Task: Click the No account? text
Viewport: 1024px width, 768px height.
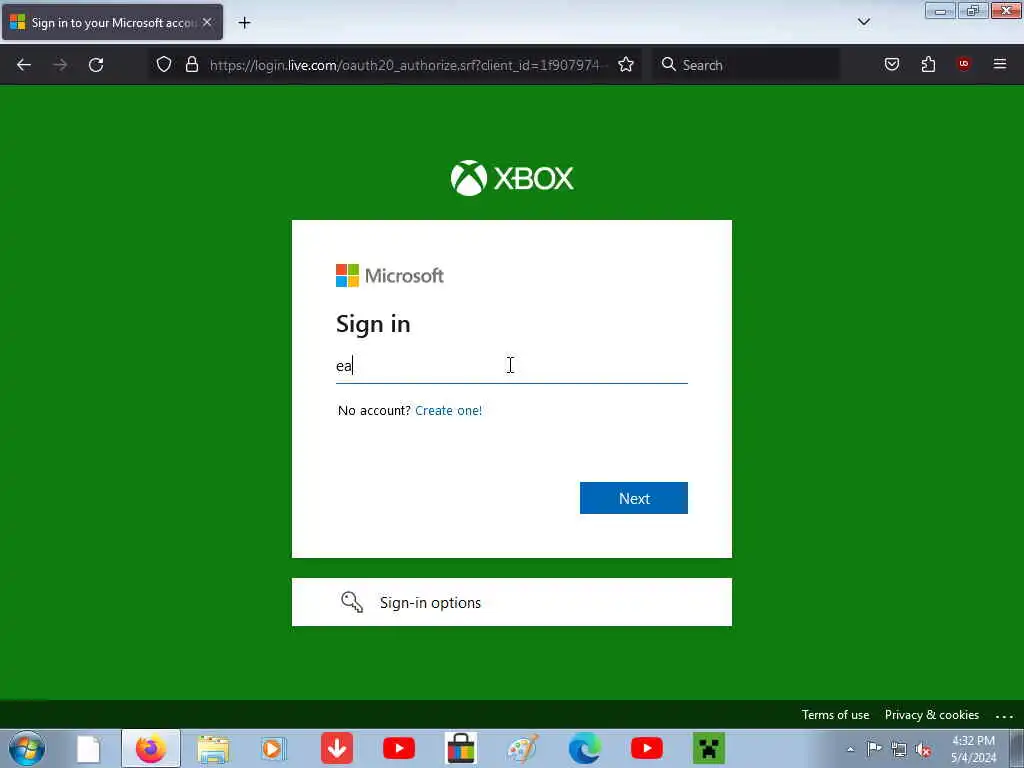Action: (x=374, y=411)
